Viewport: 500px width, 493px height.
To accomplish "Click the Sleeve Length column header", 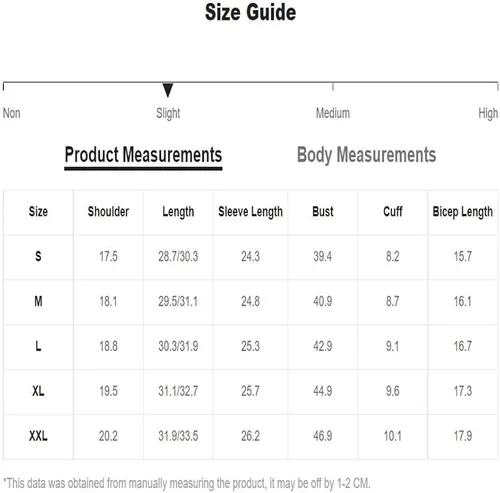I will pyautogui.click(x=250, y=212).
